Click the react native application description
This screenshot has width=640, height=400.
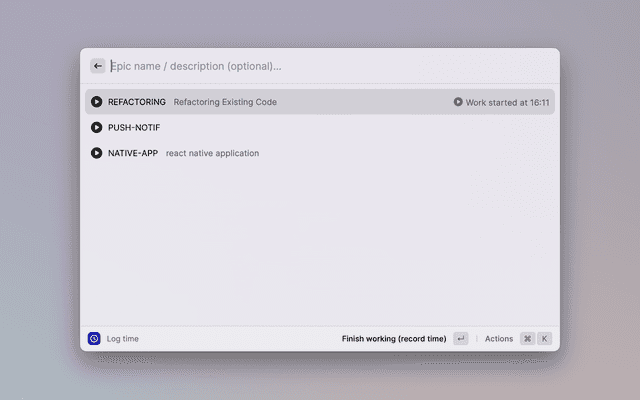pyautogui.click(x=212, y=153)
